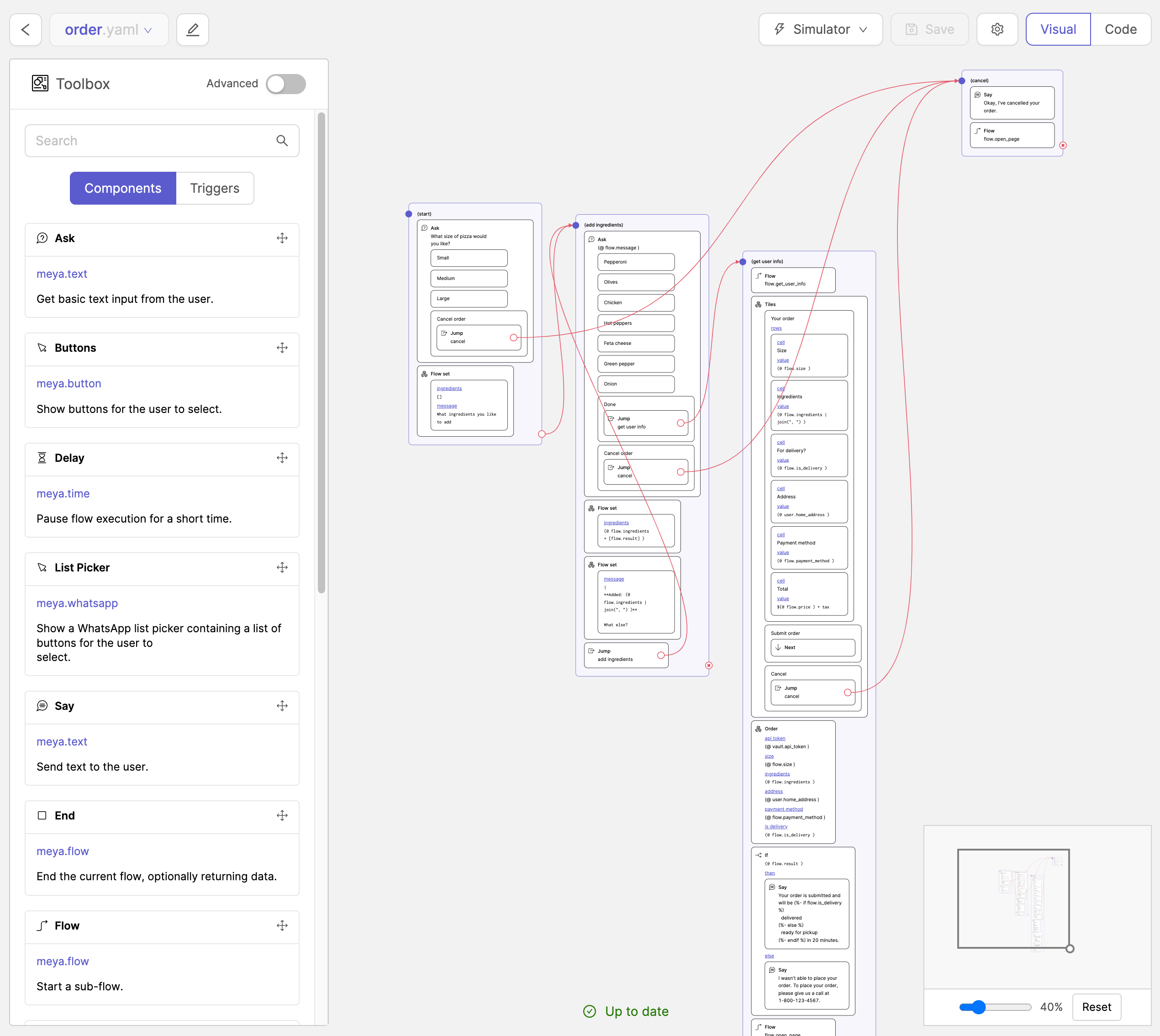
Task: Click the Toolbox panel icon
Action: coord(40,84)
